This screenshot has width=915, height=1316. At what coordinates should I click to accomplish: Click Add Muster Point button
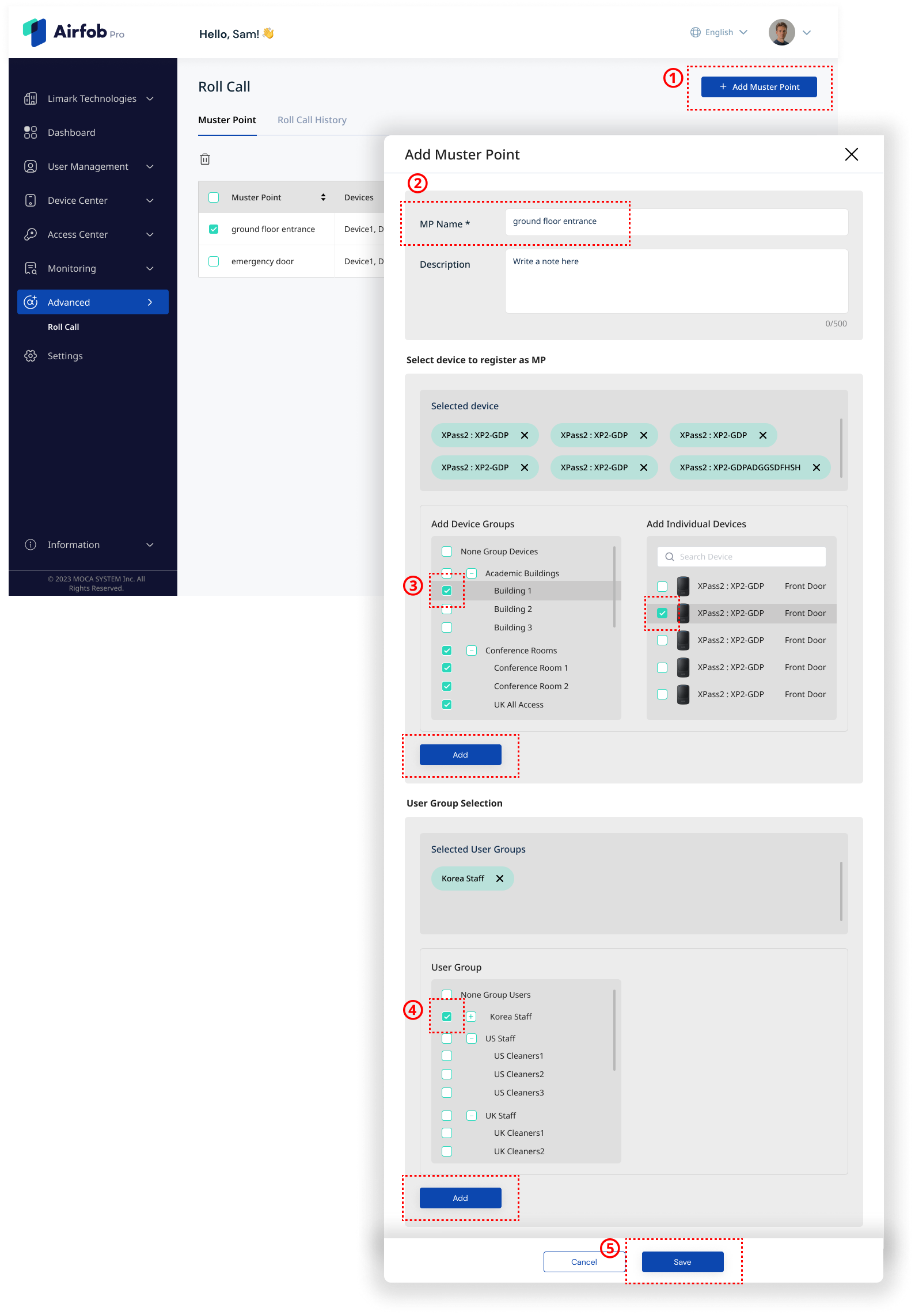(758, 87)
